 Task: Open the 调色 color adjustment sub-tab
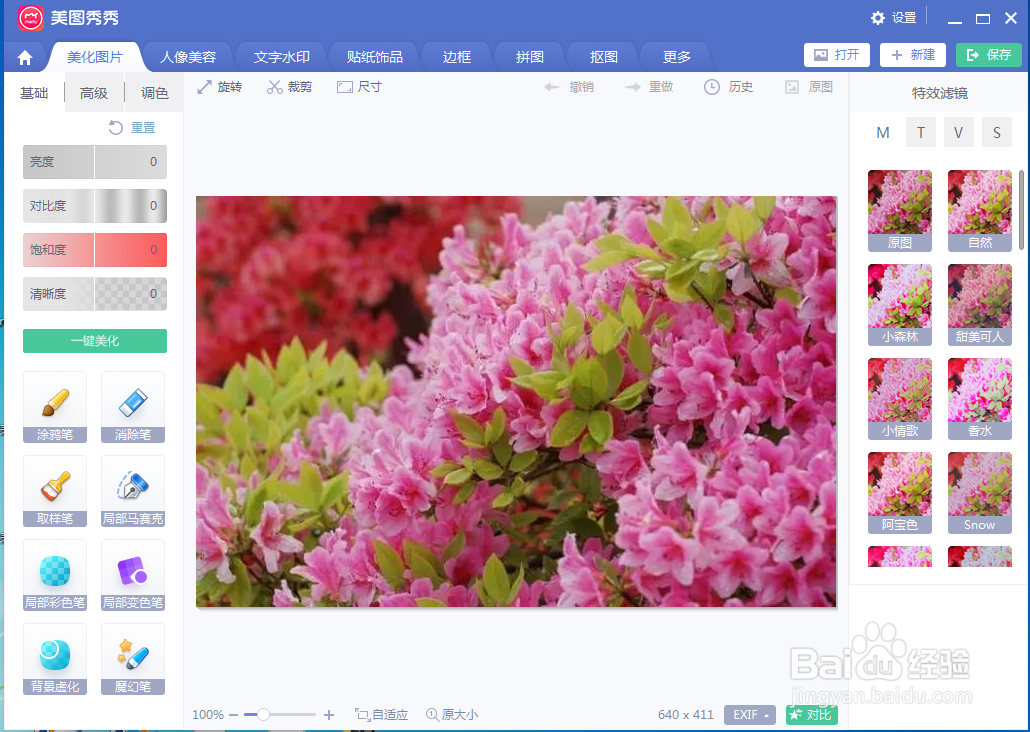(x=153, y=91)
